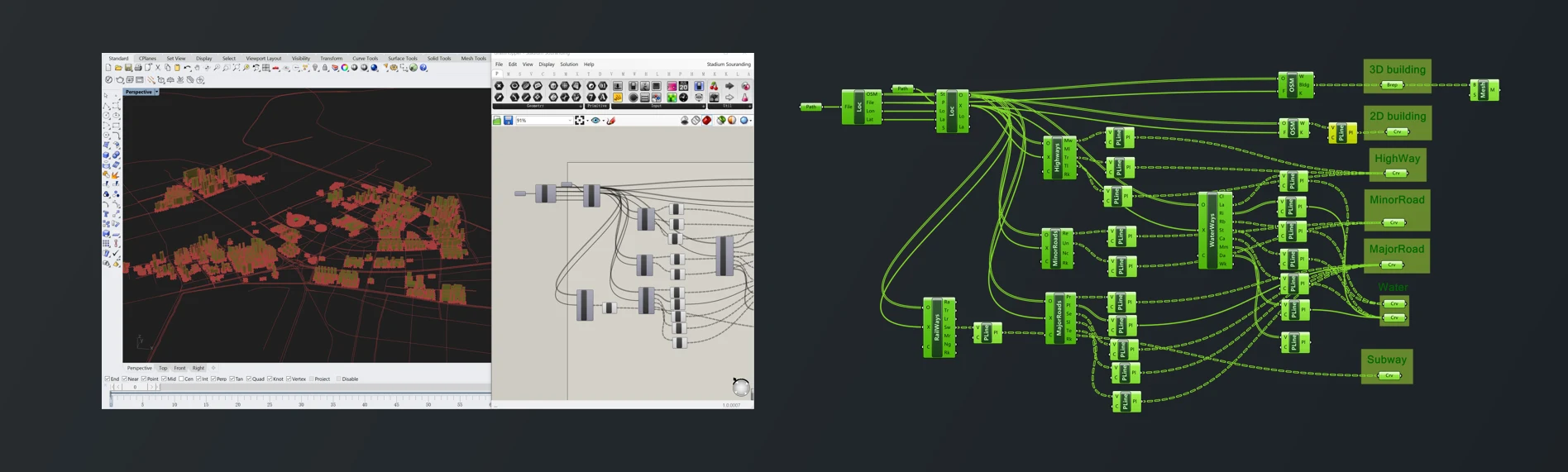Click the green selected-only preview icon
This screenshot has width=1568, height=472.
point(721,121)
